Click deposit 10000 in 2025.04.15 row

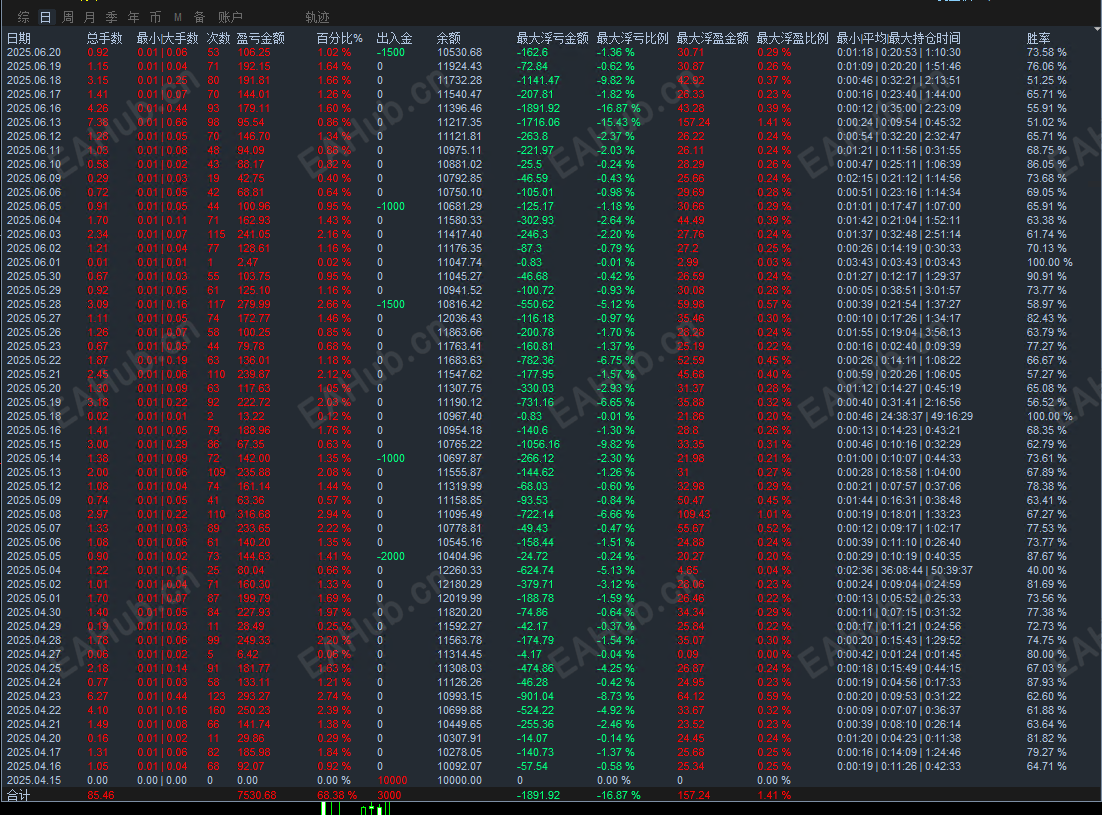[392, 781]
